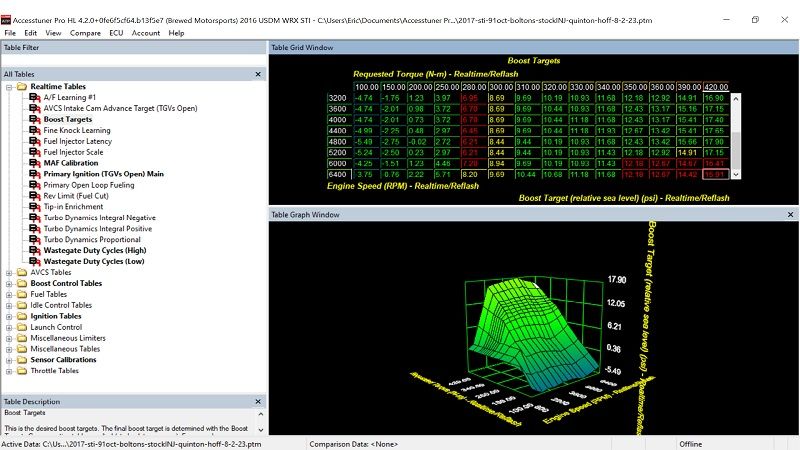Click the Fuel Injector Scale table icon

point(35,152)
